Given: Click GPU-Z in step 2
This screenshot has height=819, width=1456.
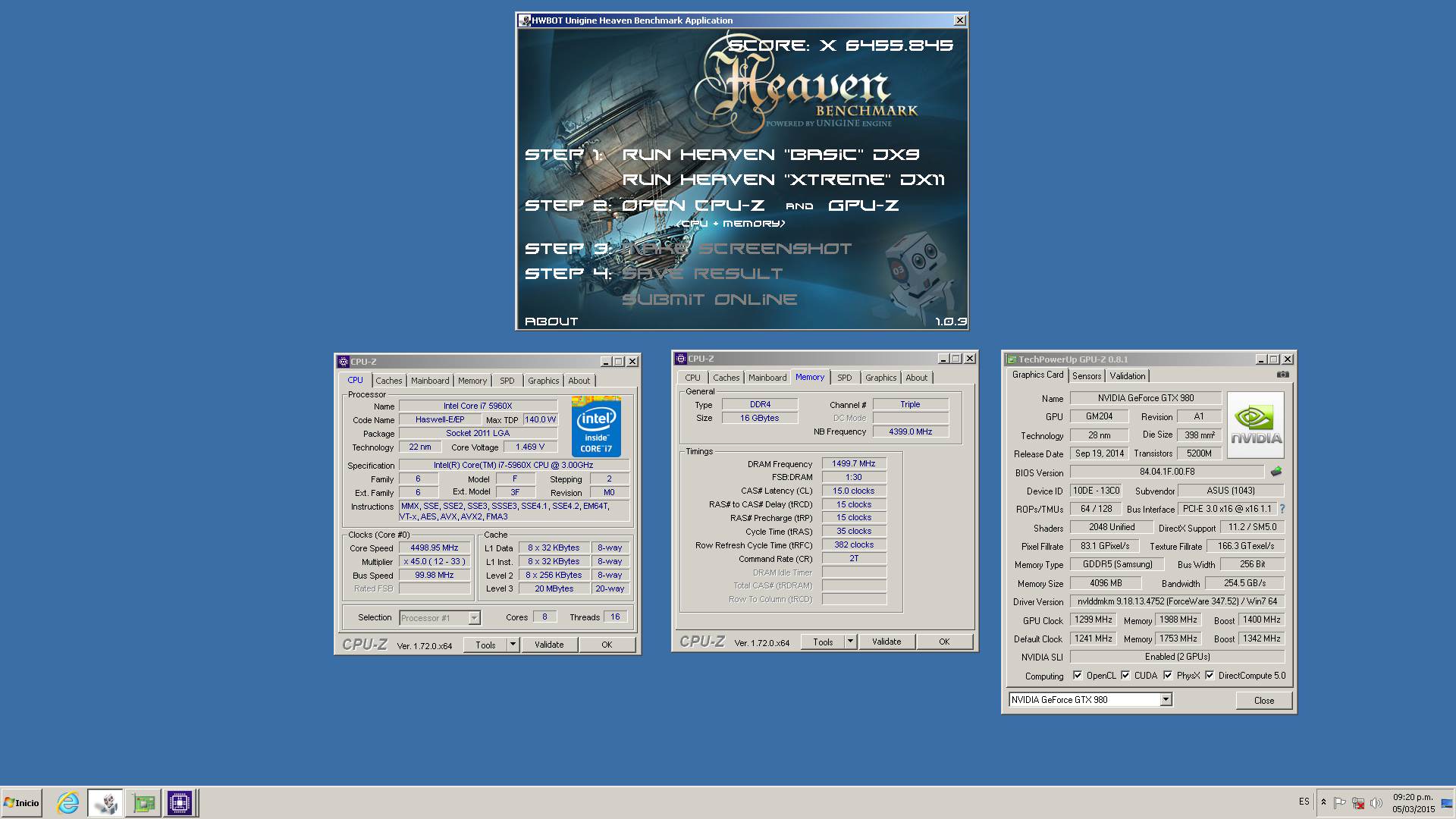Looking at the screenshot, I should [863, 205].
